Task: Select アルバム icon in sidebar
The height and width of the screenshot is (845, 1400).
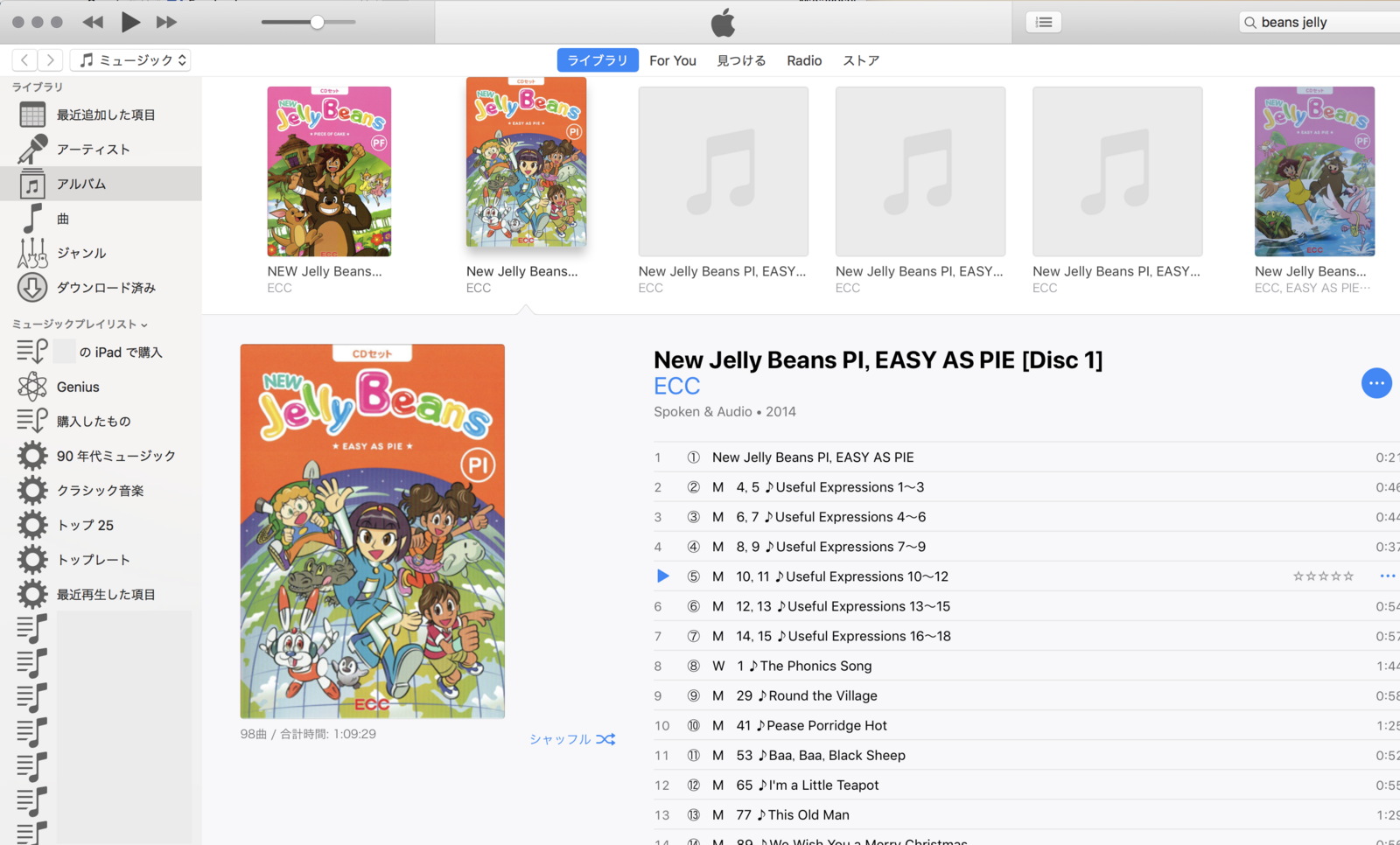Action: [32, 184]
